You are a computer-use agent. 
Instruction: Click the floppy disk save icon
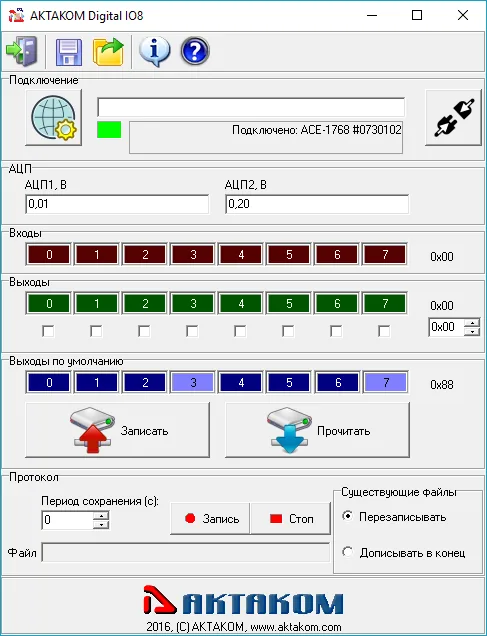[69, 52]
